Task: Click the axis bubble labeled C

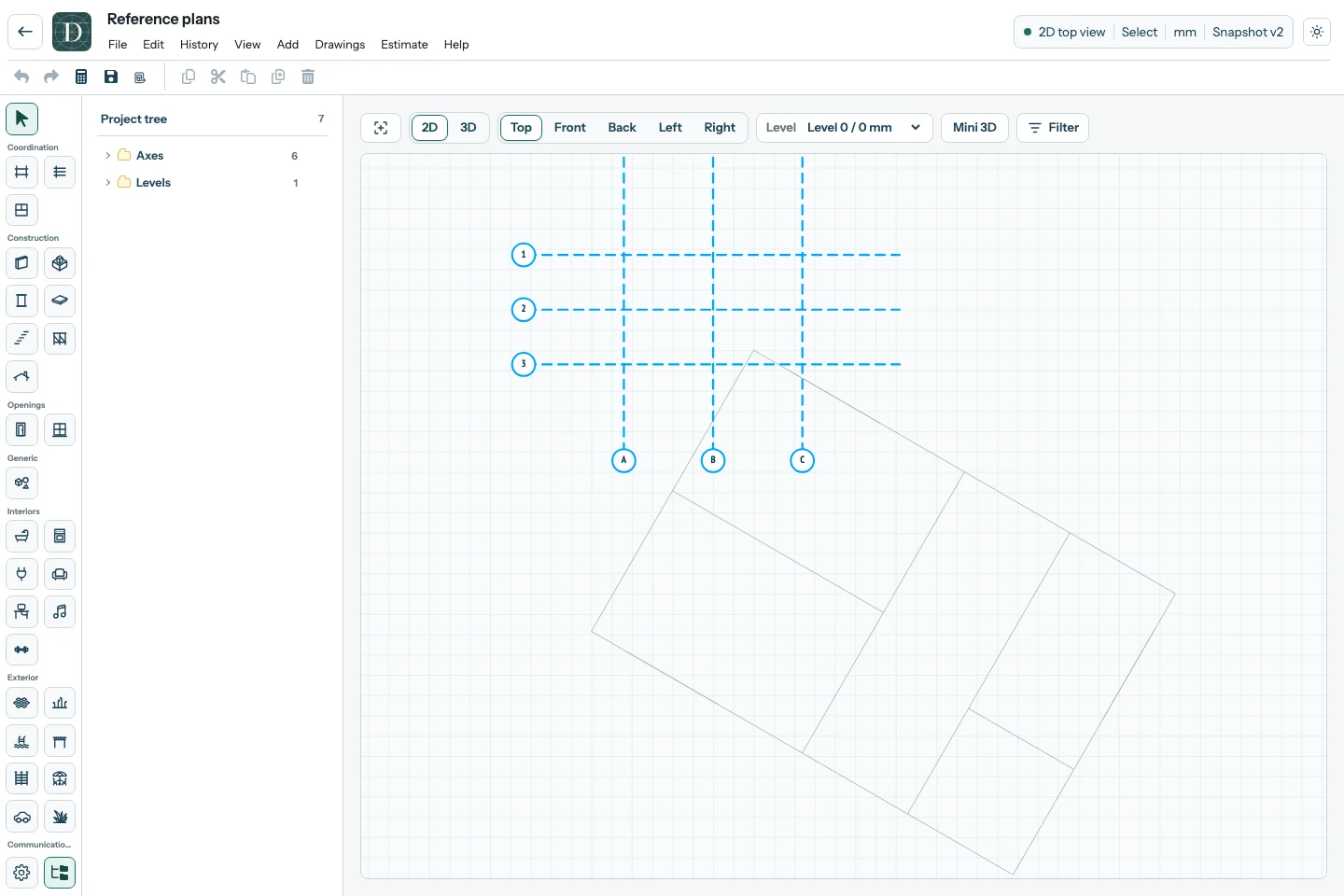Action: point(802,460)
